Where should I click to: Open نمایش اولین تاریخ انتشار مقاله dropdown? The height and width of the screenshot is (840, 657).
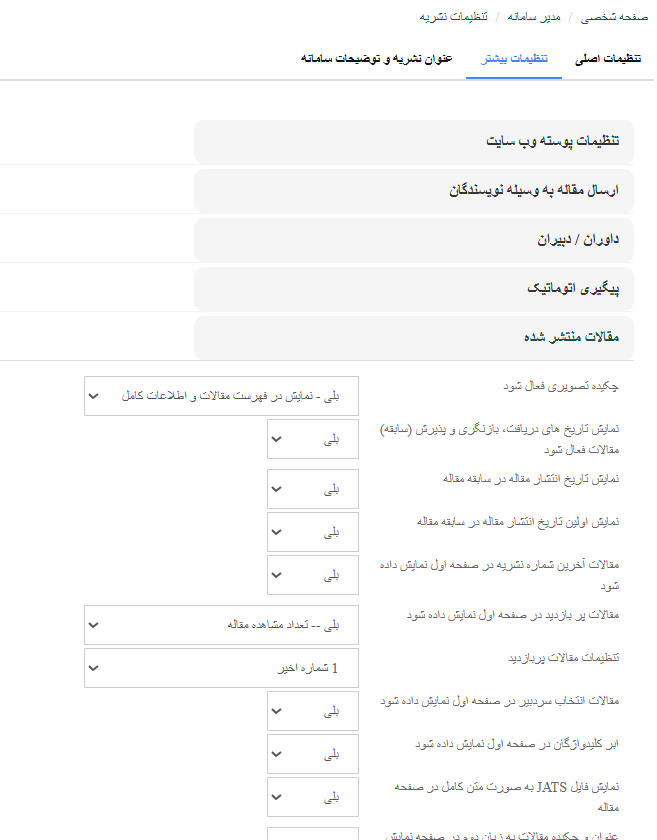point(313,532)
